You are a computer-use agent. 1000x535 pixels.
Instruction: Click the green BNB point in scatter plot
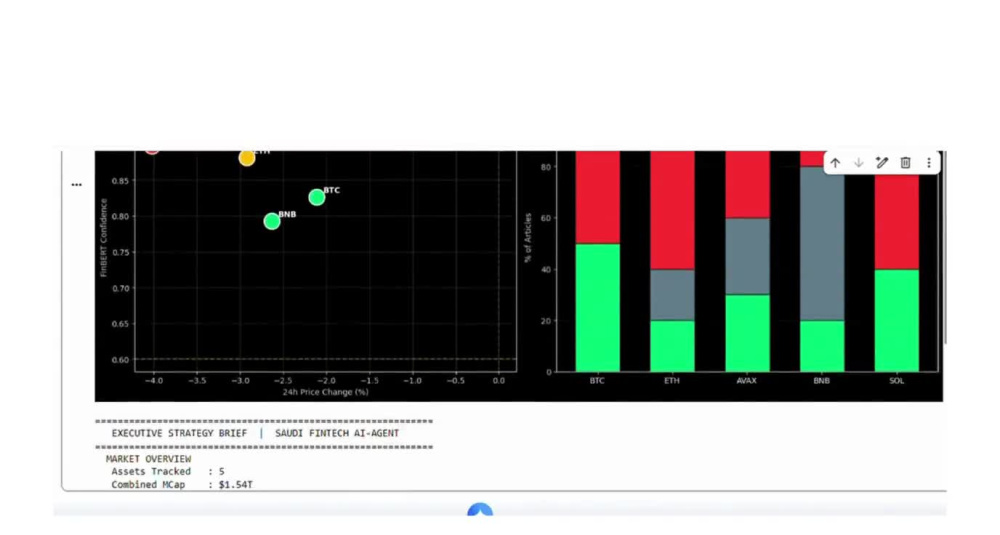tap(272, 221)
